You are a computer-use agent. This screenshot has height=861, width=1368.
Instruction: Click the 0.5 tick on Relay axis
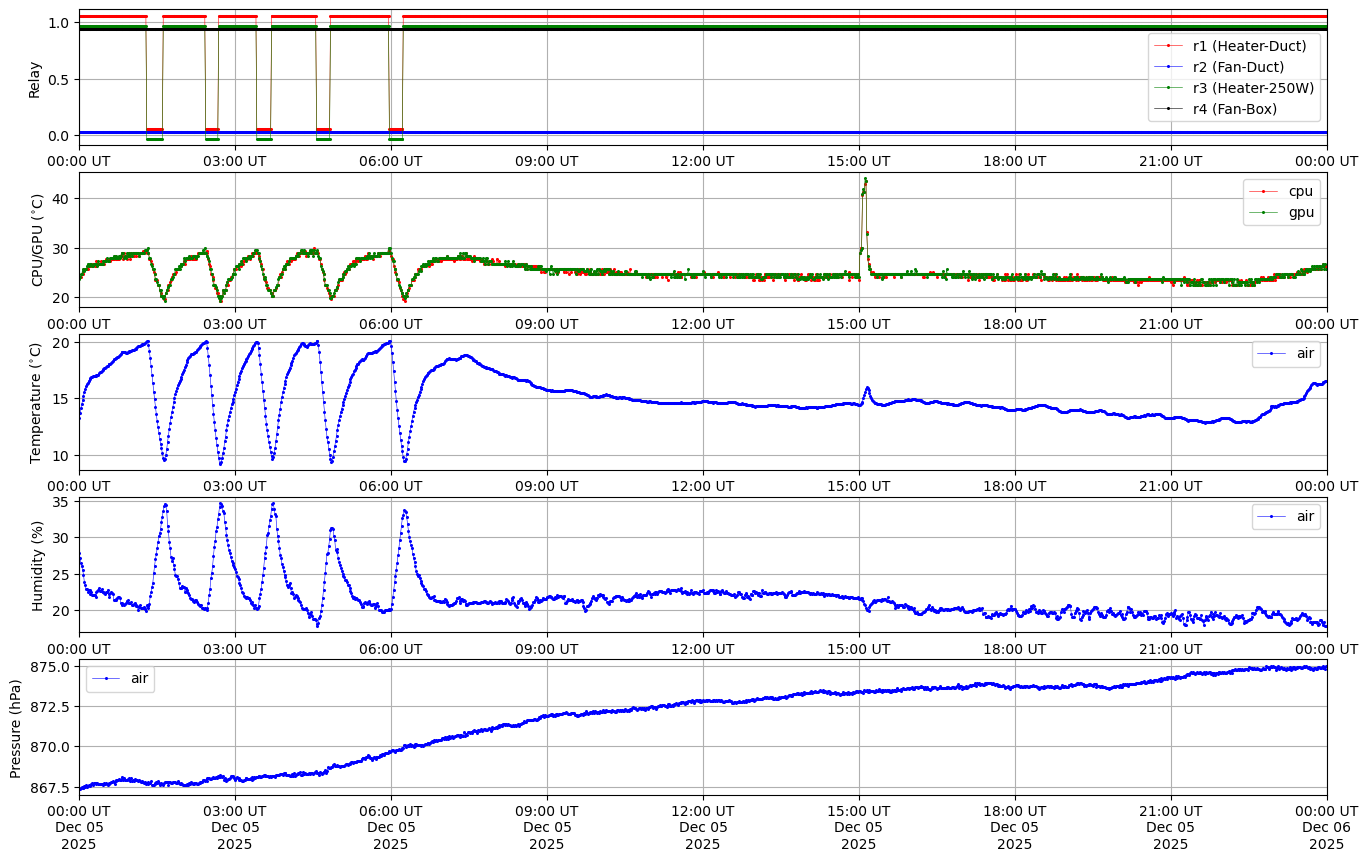(x=58, y=80)
